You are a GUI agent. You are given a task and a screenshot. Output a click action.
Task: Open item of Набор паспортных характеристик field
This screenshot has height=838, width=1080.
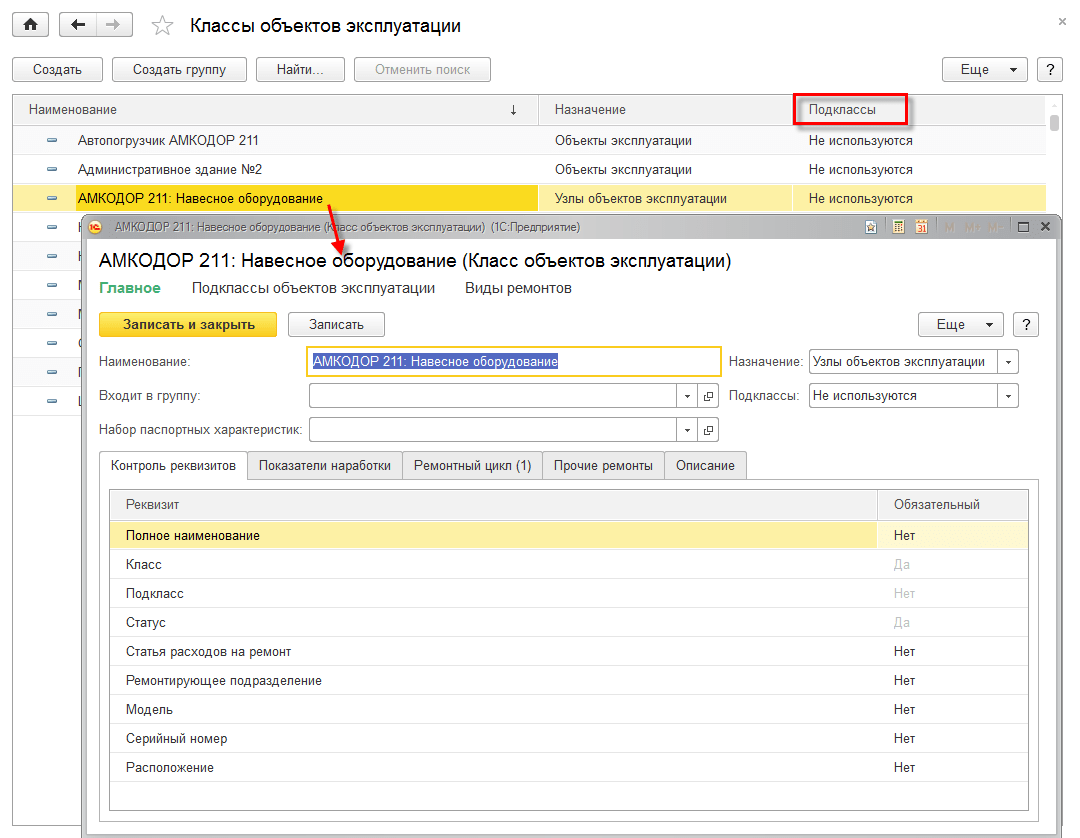tap(709, 430)
